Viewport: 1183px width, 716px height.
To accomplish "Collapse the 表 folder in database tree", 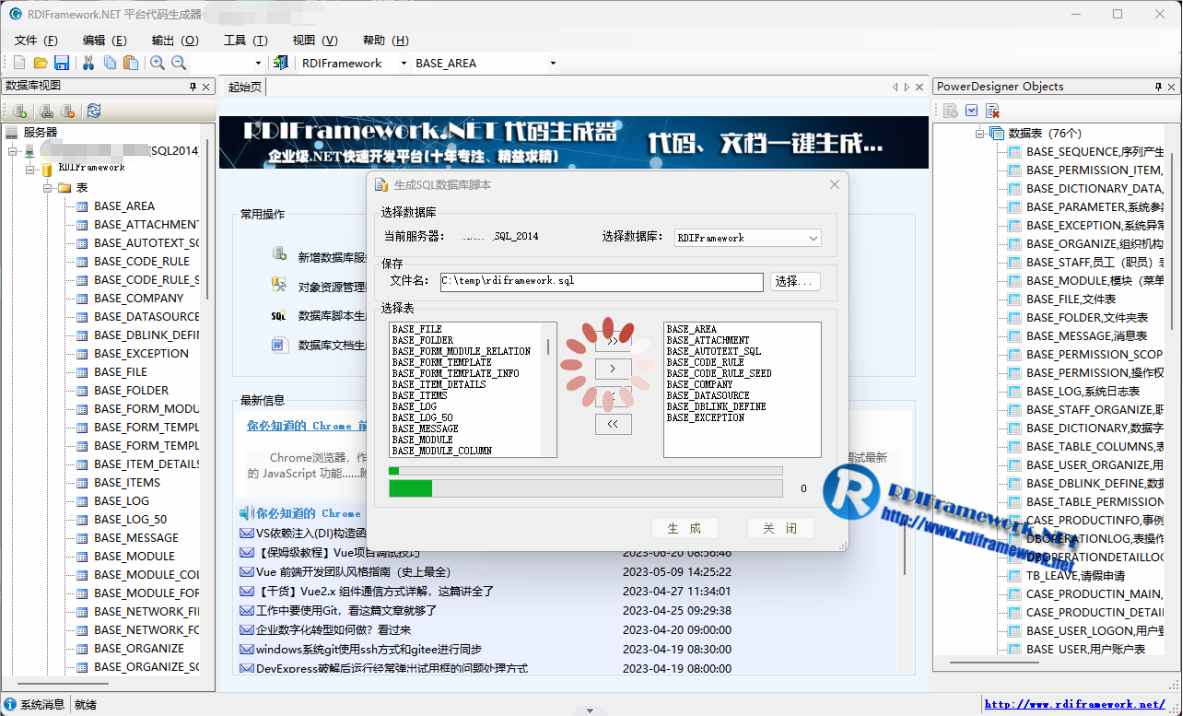I will click(47, 188).
